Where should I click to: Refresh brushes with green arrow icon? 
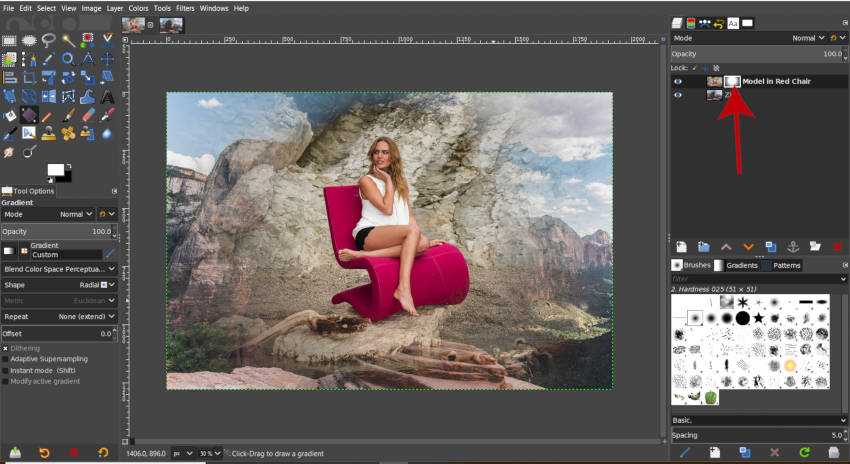pos(804,453)
